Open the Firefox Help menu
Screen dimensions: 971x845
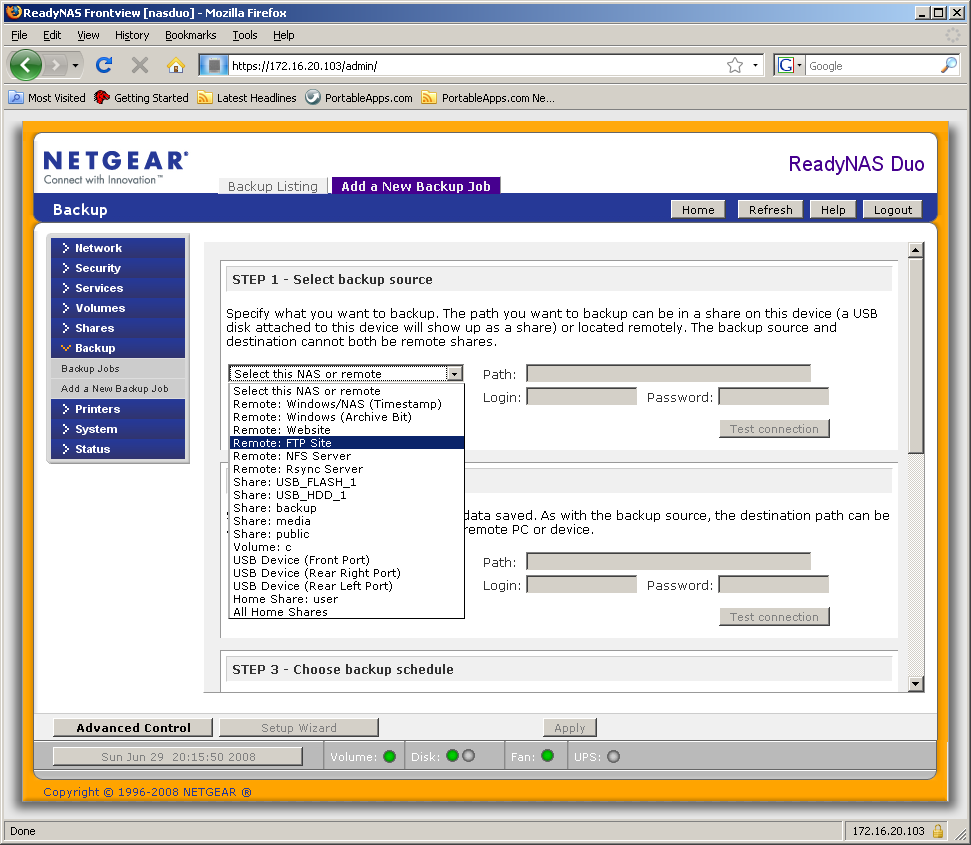(x=284, y=35)
